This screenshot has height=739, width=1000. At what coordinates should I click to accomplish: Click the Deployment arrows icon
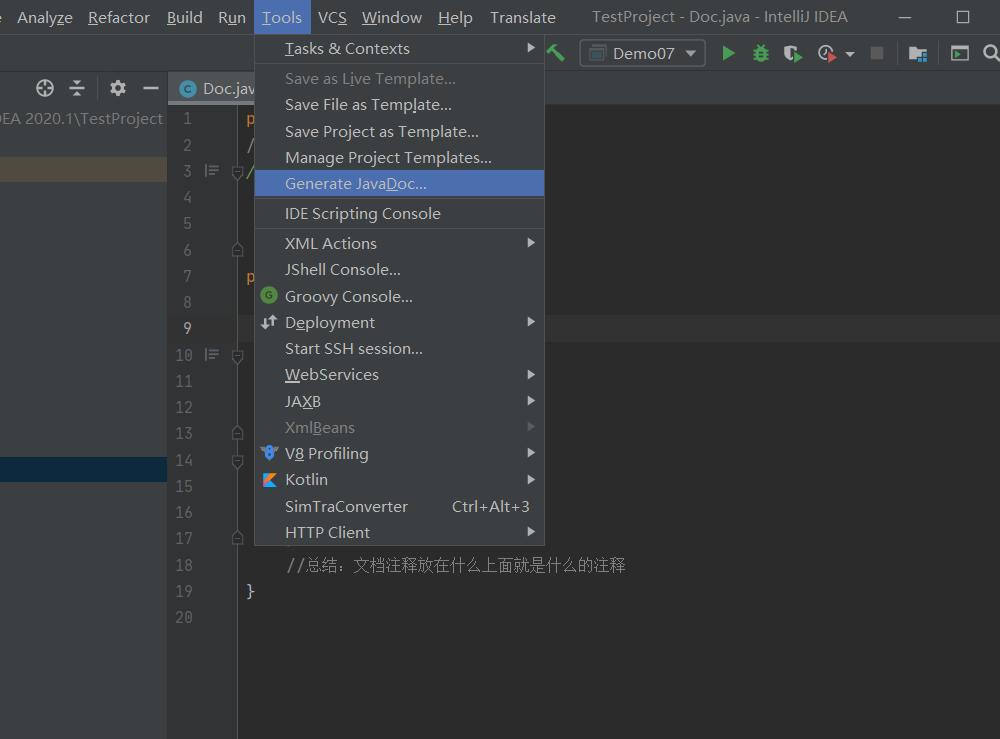[269, 322]
